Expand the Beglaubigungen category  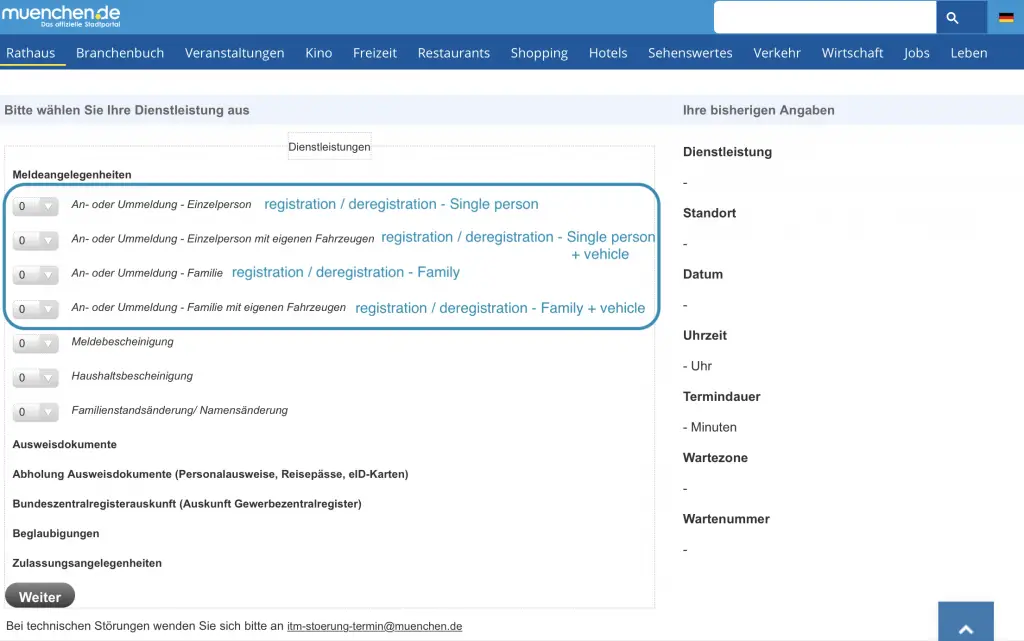click(56, 534)
